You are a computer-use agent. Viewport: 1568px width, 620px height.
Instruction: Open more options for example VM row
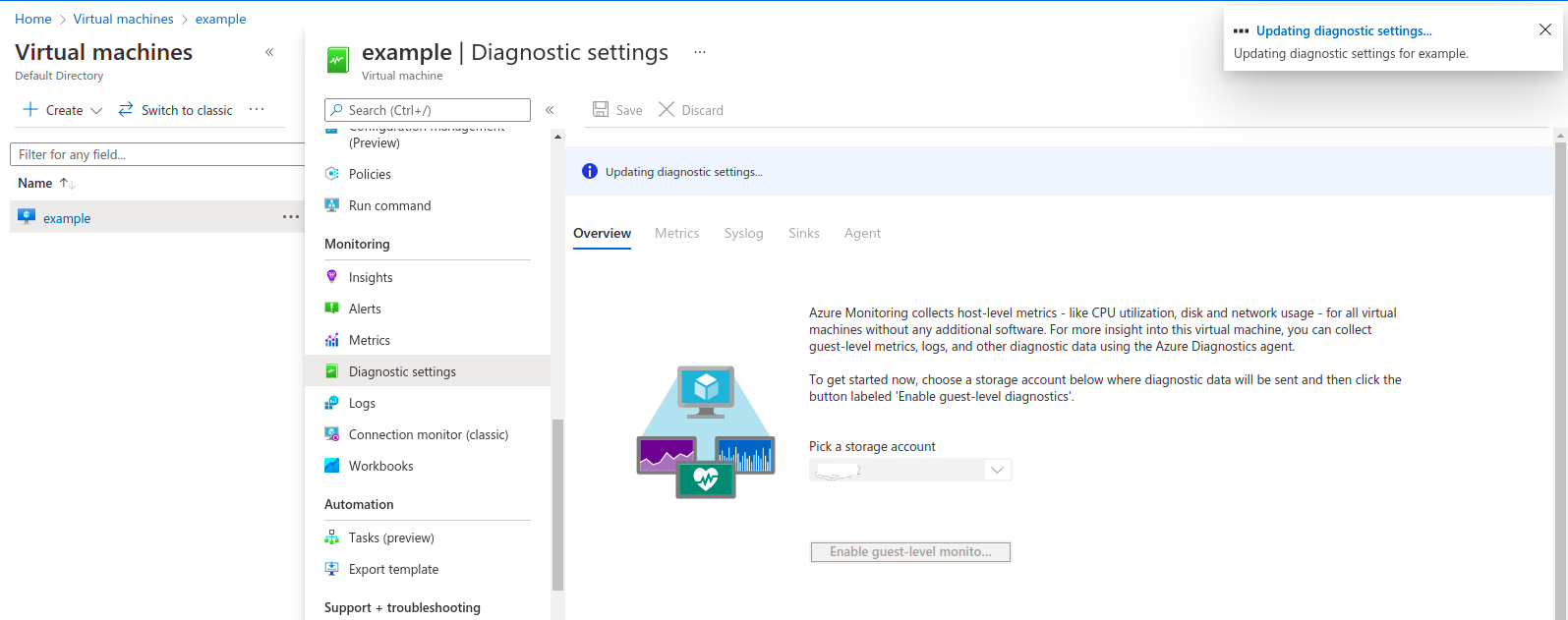(x=291, y=217)
